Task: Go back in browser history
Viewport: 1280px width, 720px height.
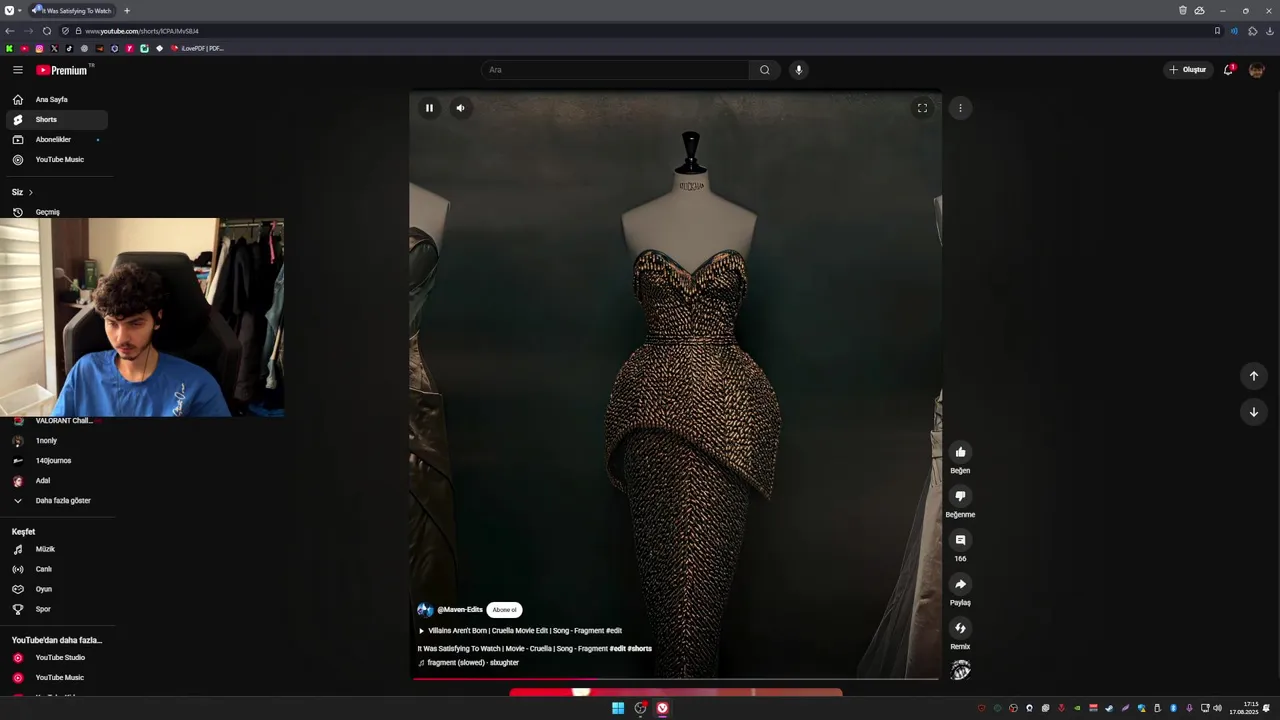Action: tap(10, 31)
